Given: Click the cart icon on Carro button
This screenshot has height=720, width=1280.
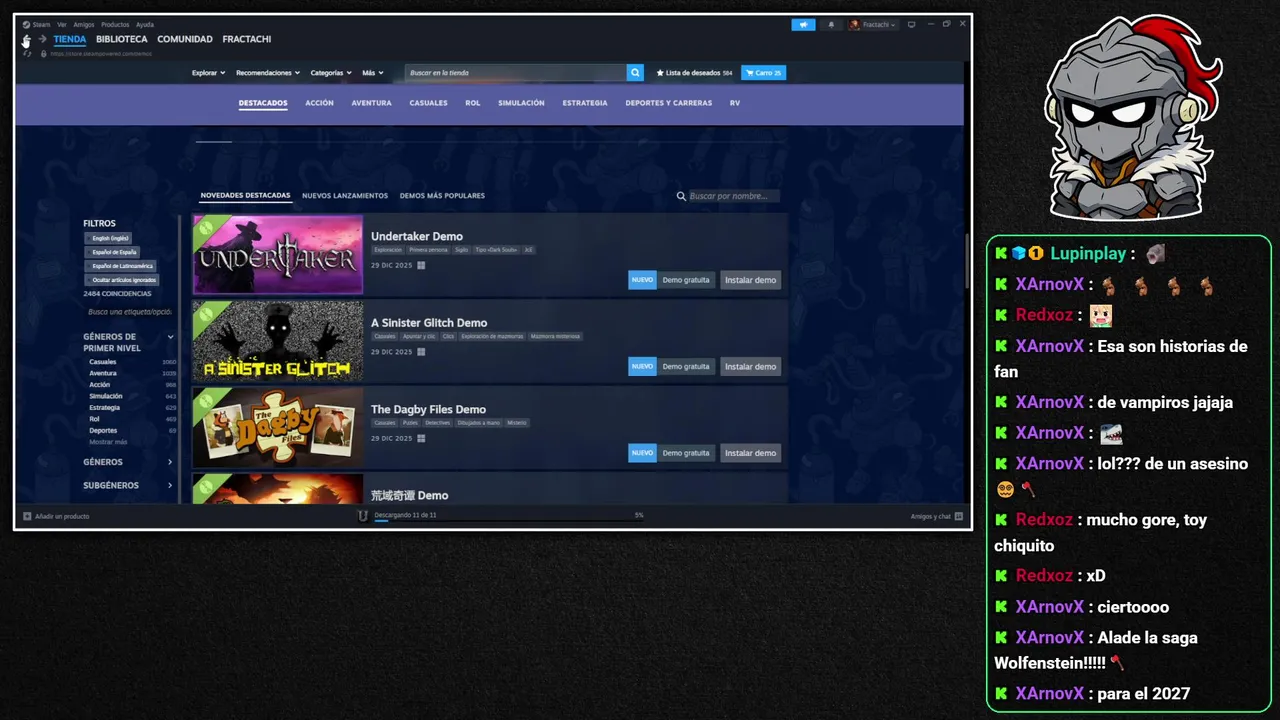Looking at the screenshot, I should pyautogui.click(x=749, y=73).
